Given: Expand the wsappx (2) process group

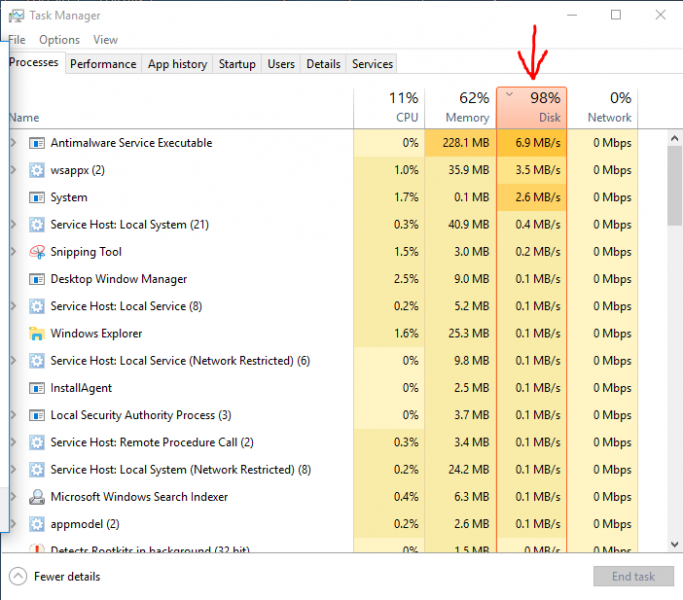Looking at the screenshot, I should (x=13, y=170).
